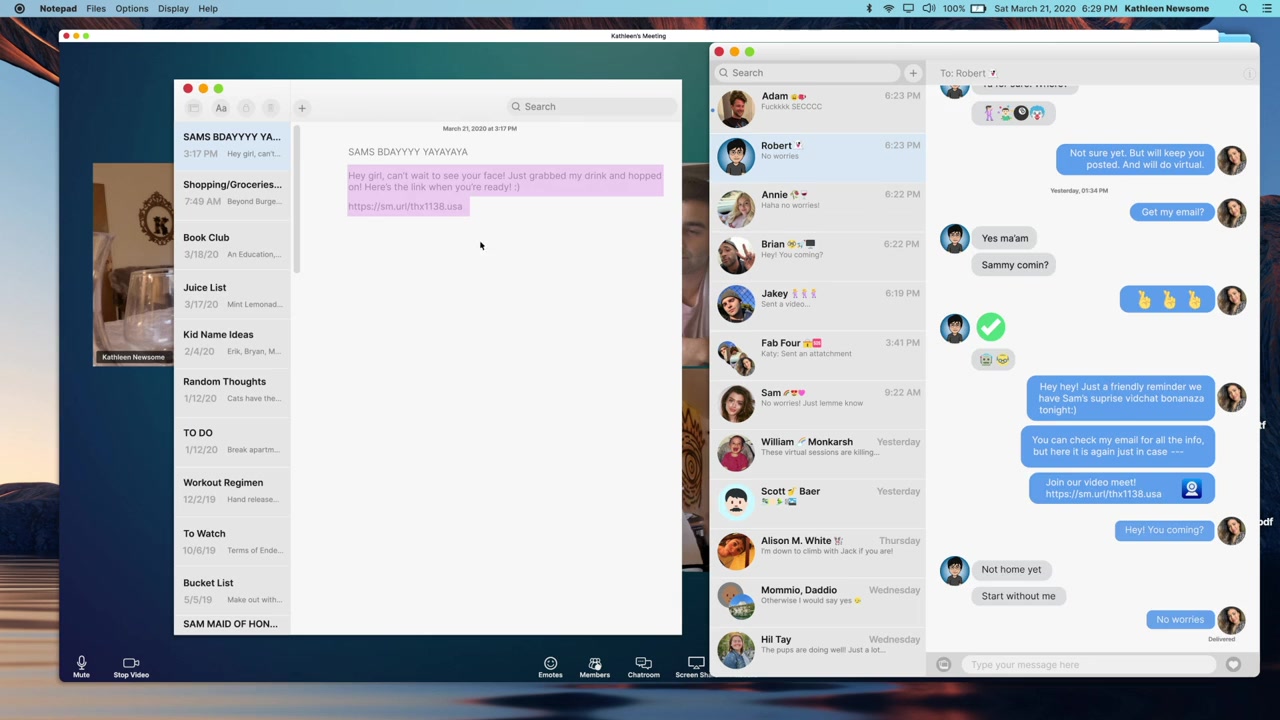Screen dimensions: 1280x720
Task: Open the Display menu
Action: [173, 9]
